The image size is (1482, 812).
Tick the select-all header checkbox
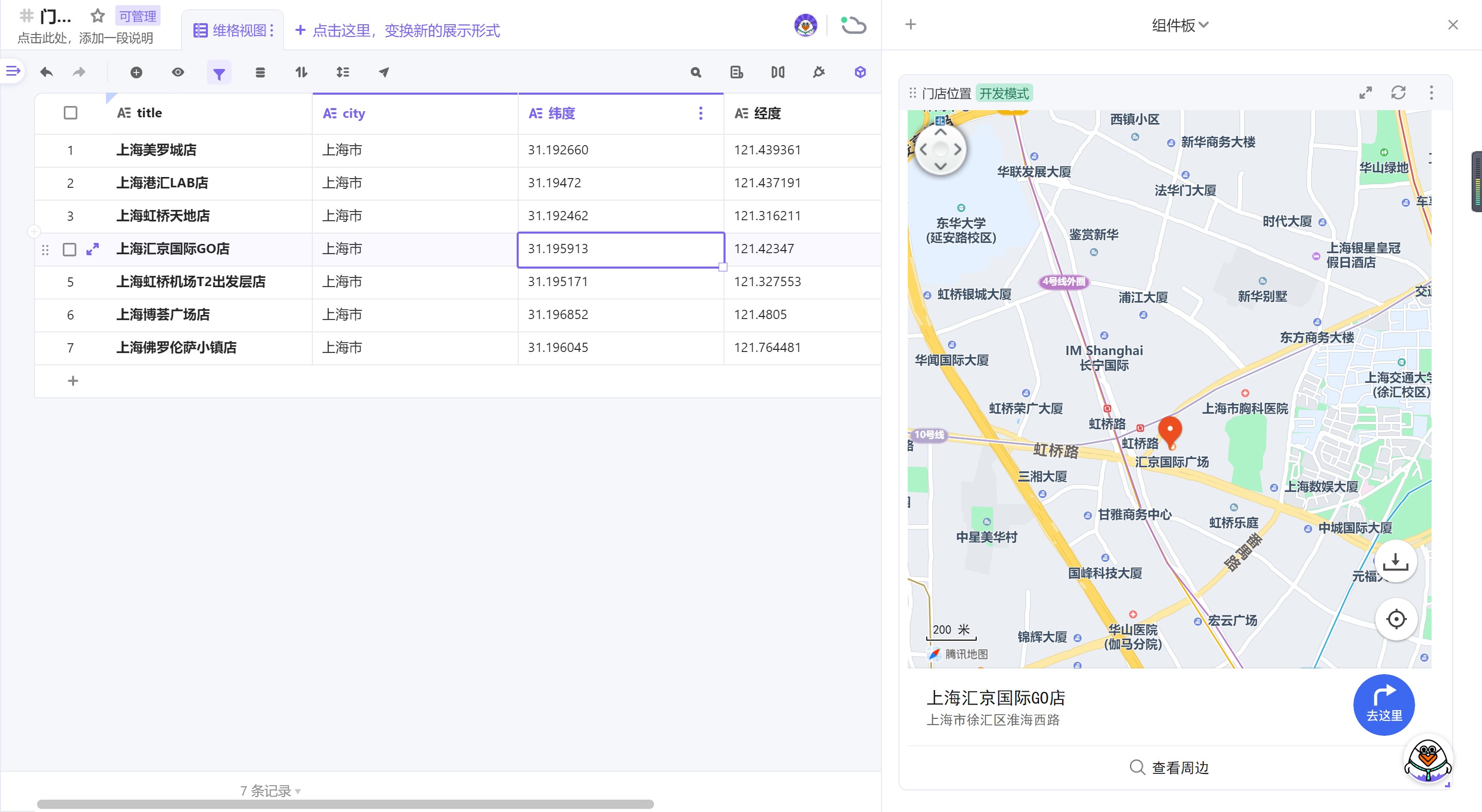[x=70, y=113]
